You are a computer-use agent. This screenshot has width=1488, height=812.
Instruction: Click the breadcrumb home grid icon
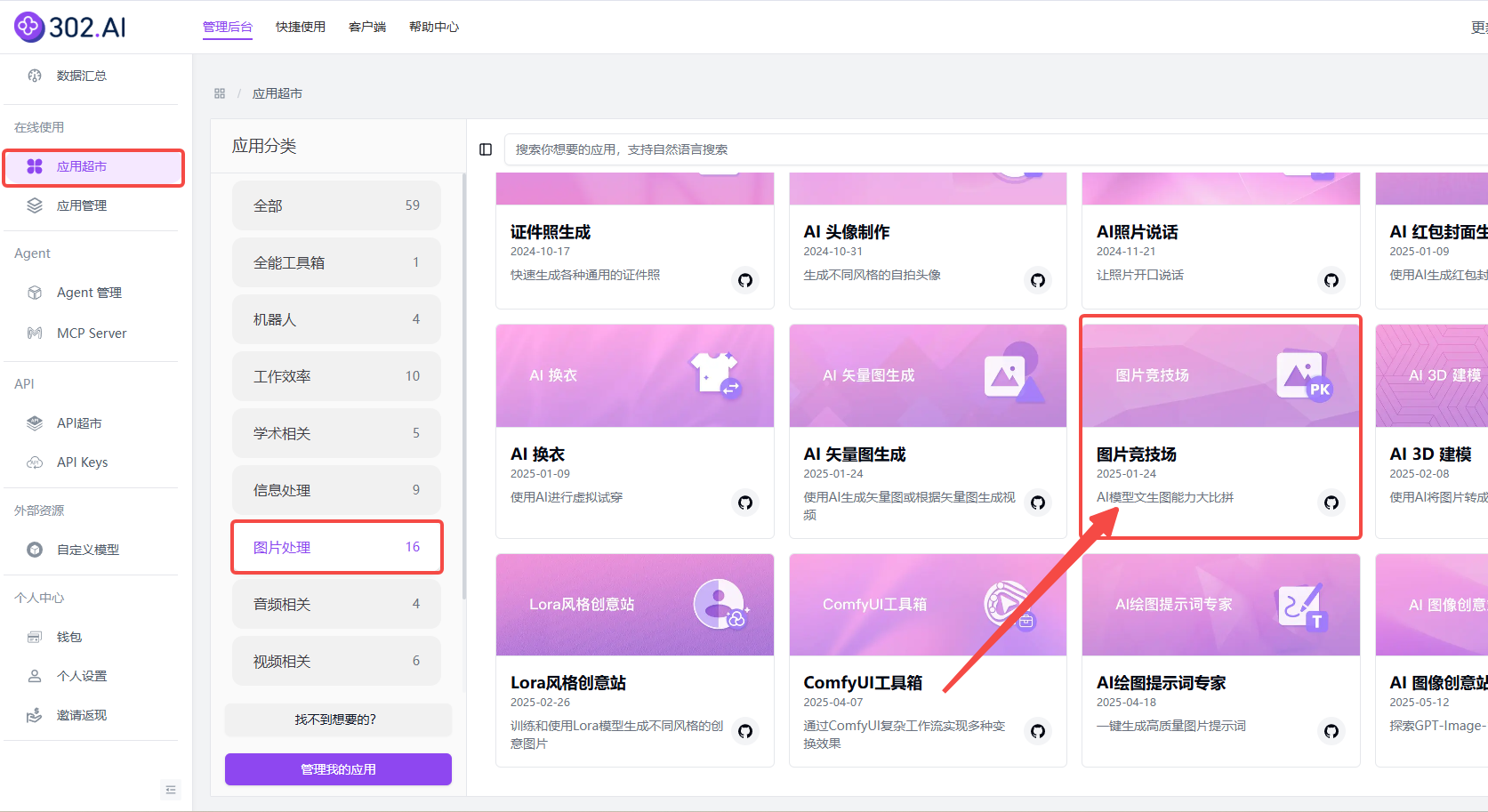[x=220, y=93]
